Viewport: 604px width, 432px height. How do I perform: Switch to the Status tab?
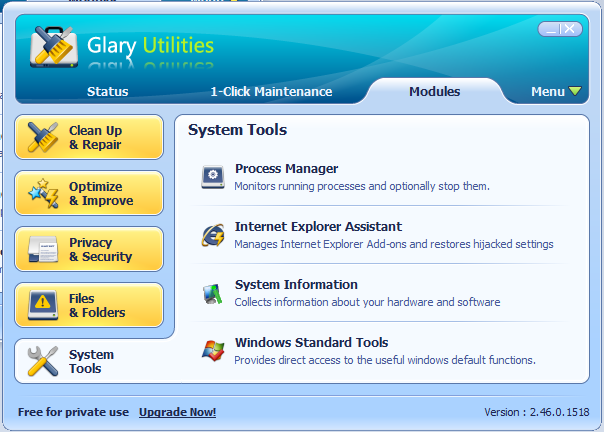coord(107,92)
